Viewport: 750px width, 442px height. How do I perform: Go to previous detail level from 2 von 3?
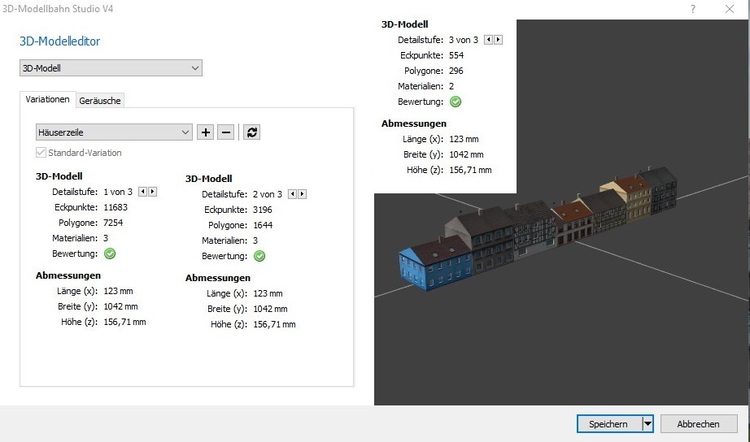coord(292,194)
